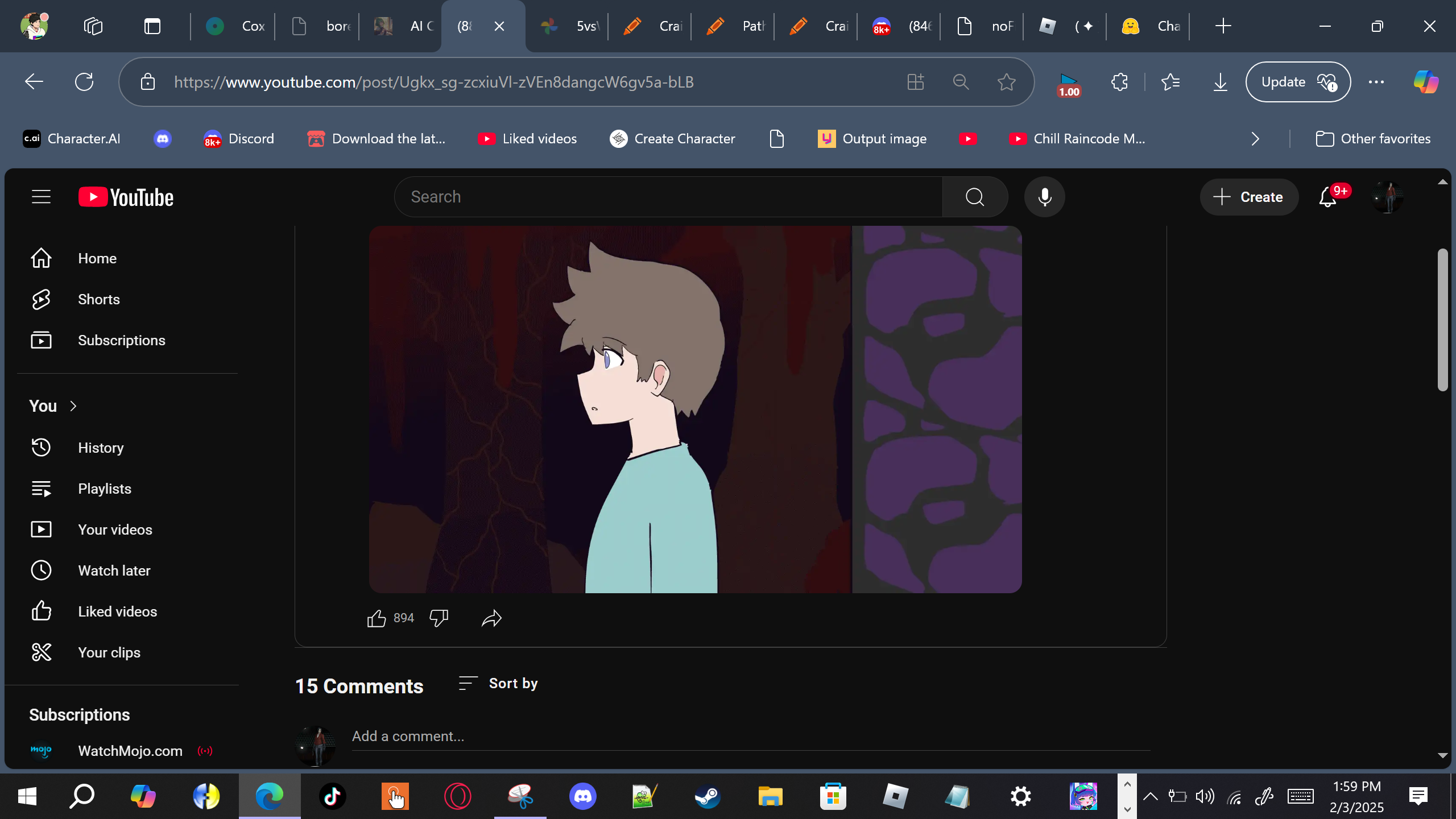Open the YouTube account avatar menu
The height and width of the screenshot is (819, 1456).
(x=1387, y=197)
